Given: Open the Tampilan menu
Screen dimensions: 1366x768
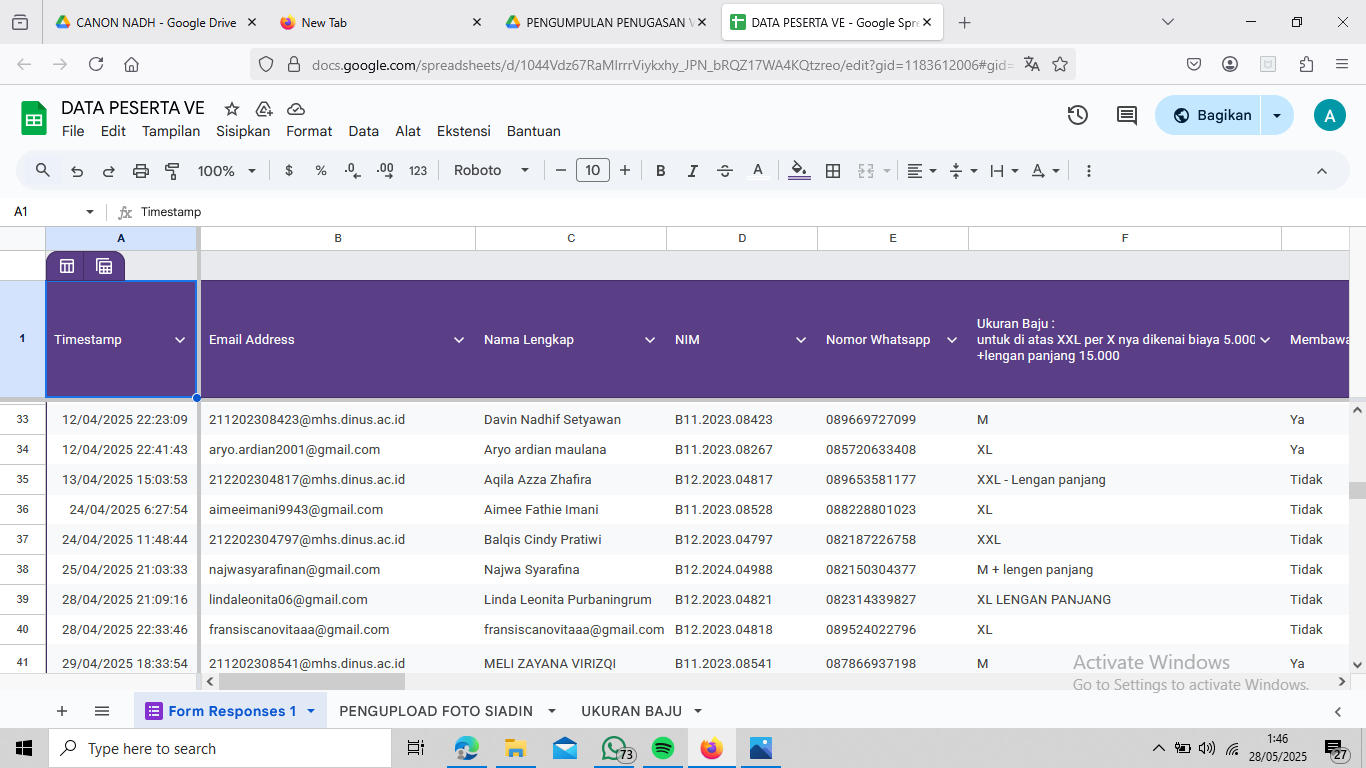Looking at the screenshot, I should coord(171,131).
